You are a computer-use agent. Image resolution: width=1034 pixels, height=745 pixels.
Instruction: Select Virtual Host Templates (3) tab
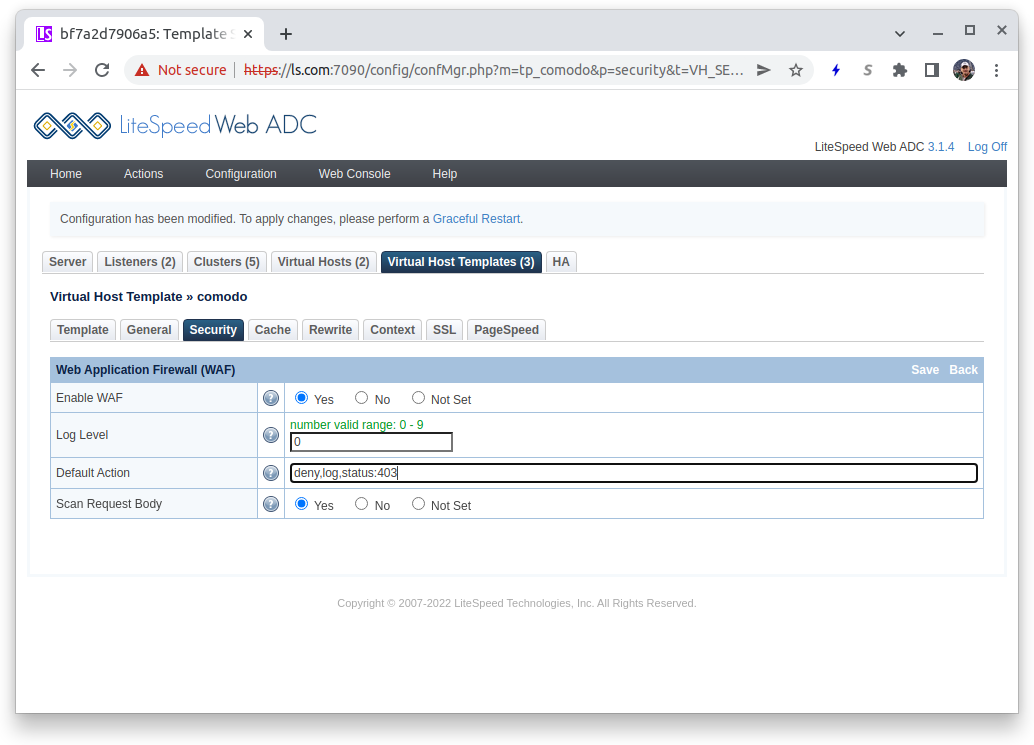pyautogui.click(x=461, y=262)
